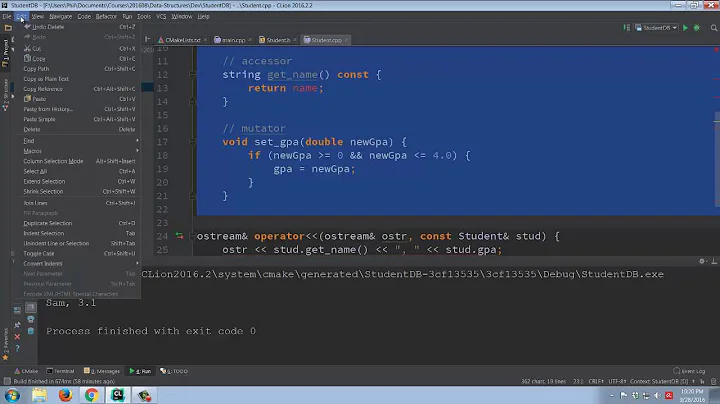Open the Event Log
The height and width of the screenshot is (404, 720).
[689, 371]
